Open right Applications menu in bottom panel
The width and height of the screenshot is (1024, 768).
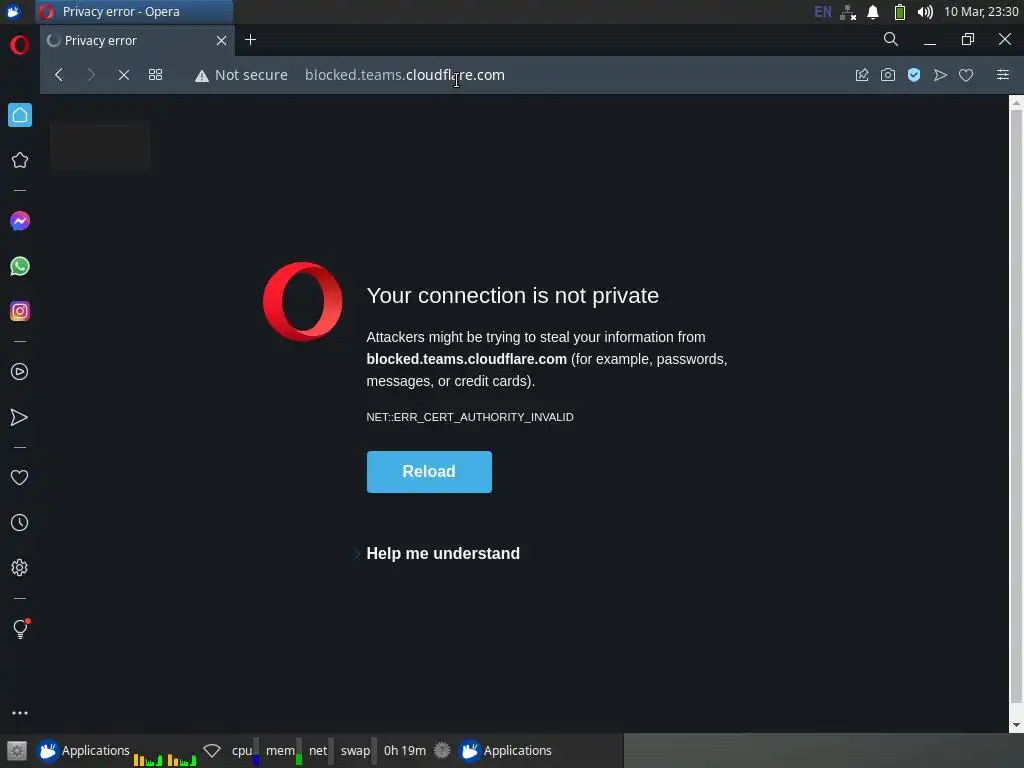tap(505, 750)
